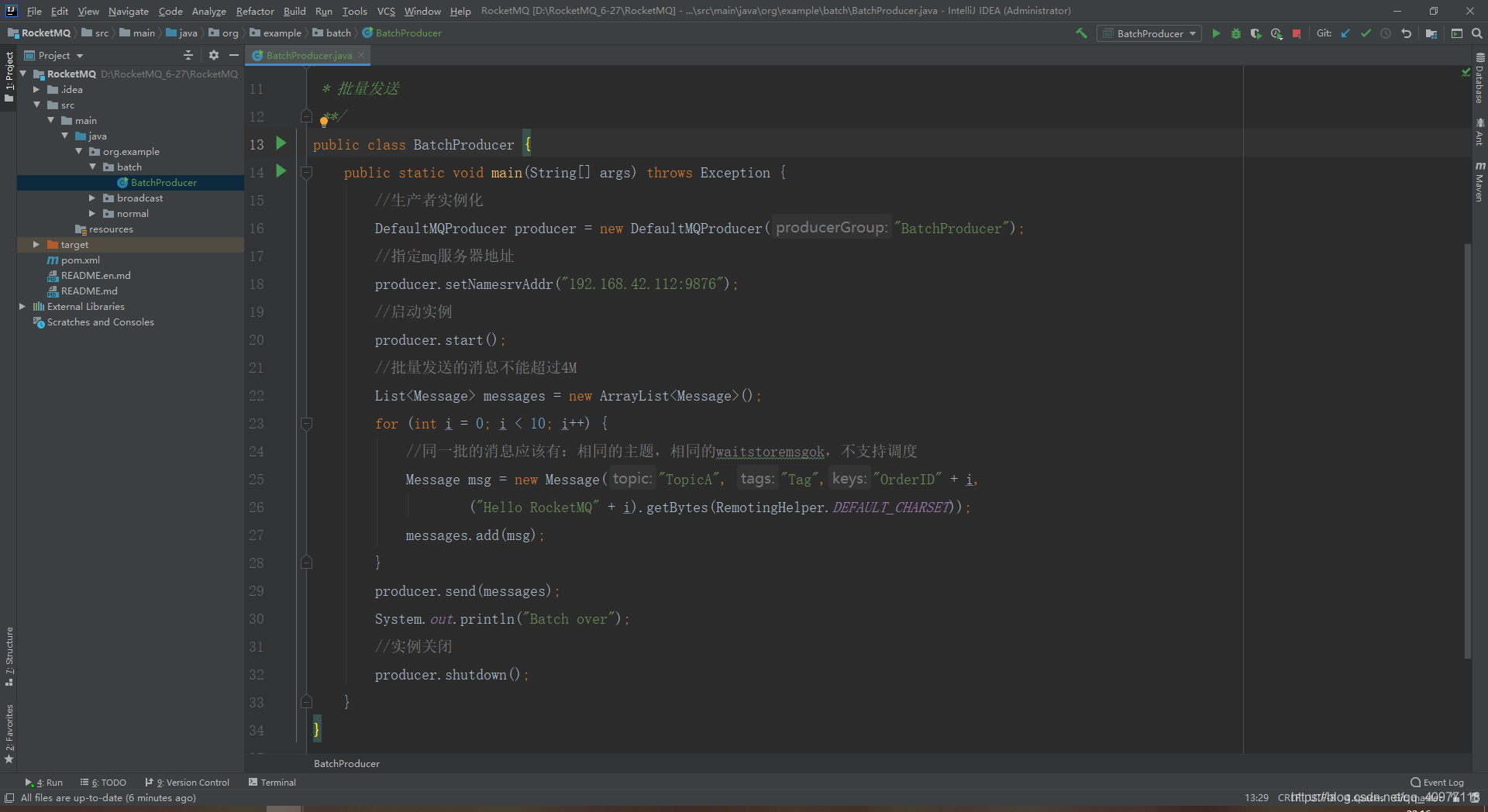Click the Git rollback icon
The height and width of the screenshot is (812, 1488).
pyautogui.click(x=1406, y=33)
